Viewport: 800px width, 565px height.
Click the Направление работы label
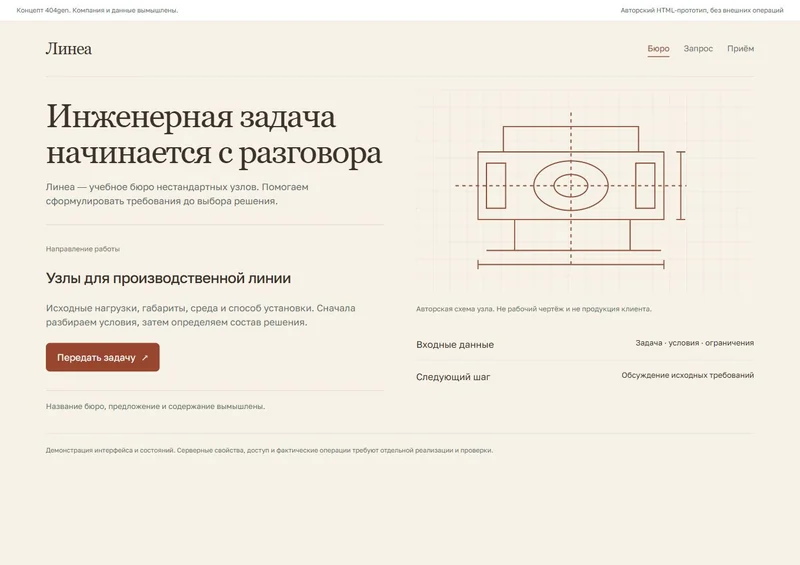coord(83,249)
